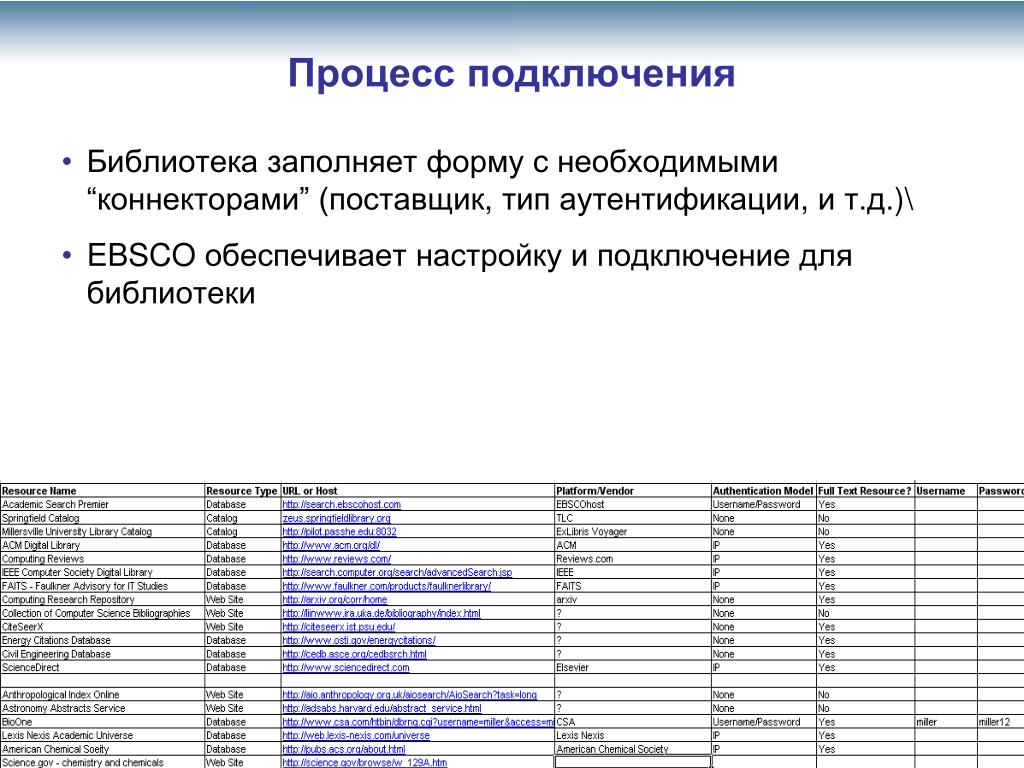Viewport: 1024px width, 768px height.
Task: Select the 'URL or Host' column header
Action: pyautogui.click(x=417, y=490)
